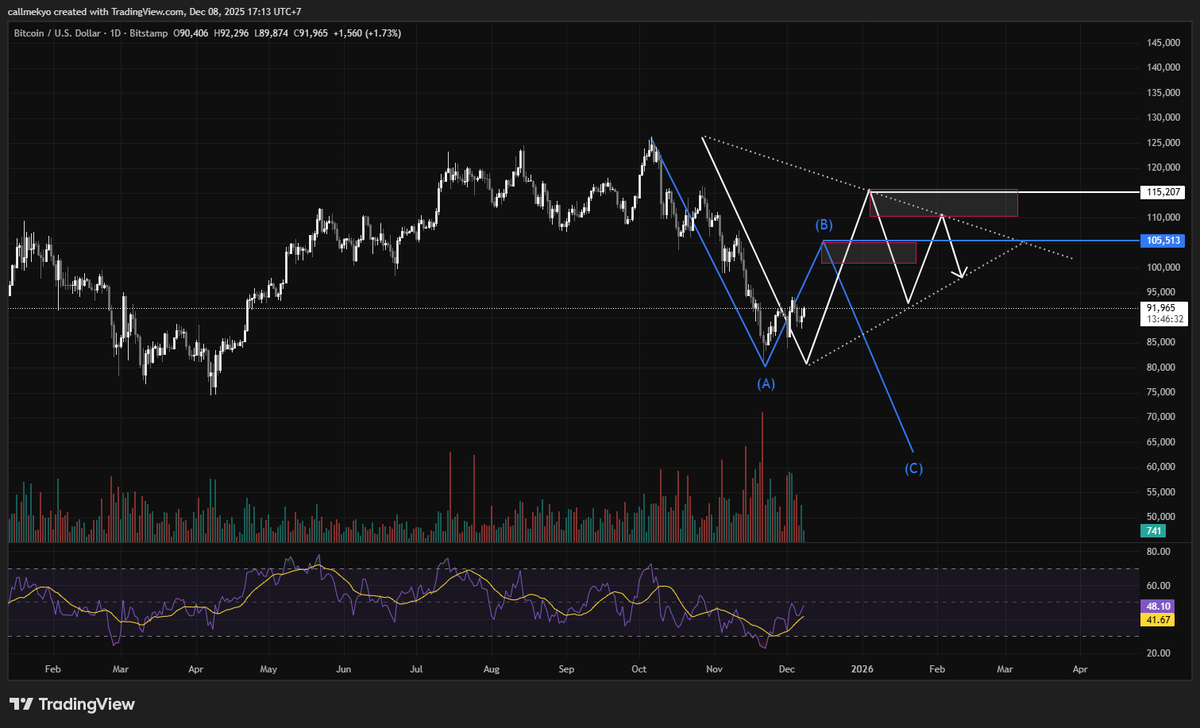Click the RSI scale label 80.00
The height and width of the screenshot is (728, 1200).
coord(1158,551)
